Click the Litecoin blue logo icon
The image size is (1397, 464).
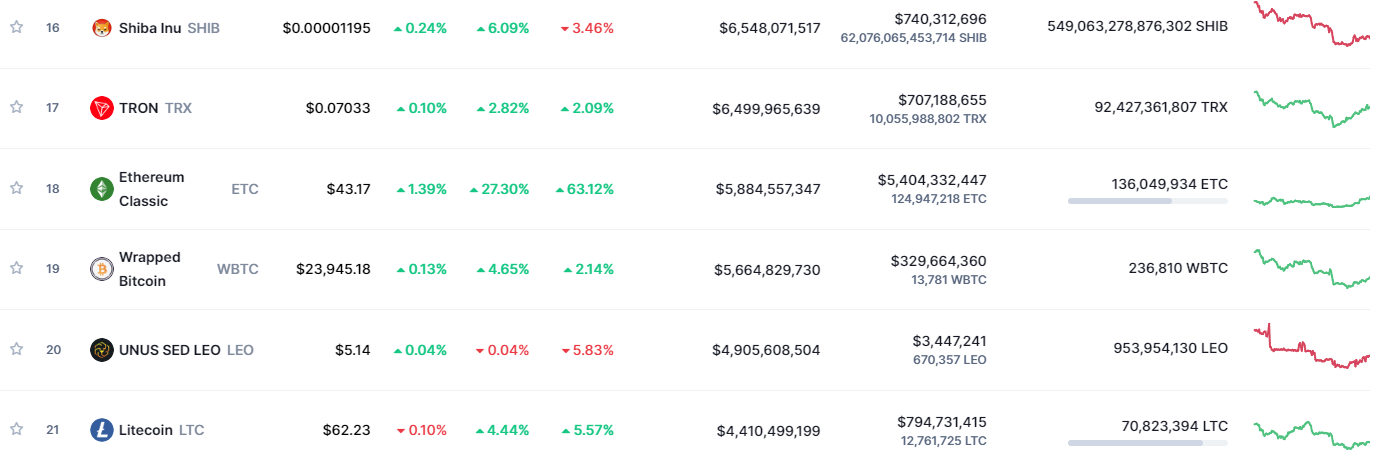tap(102, 430)
